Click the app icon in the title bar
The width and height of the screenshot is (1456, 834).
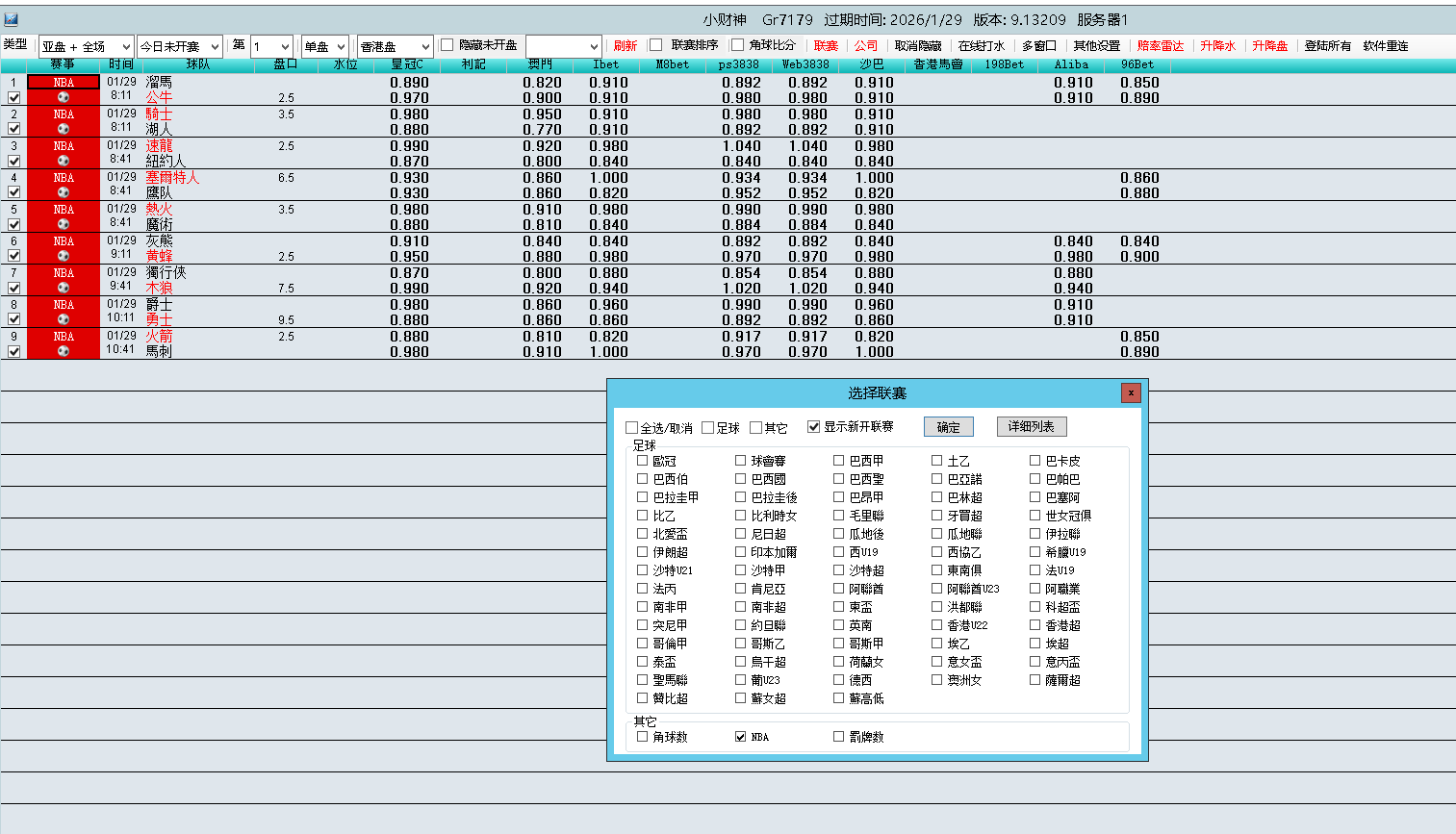coord(12,19)
